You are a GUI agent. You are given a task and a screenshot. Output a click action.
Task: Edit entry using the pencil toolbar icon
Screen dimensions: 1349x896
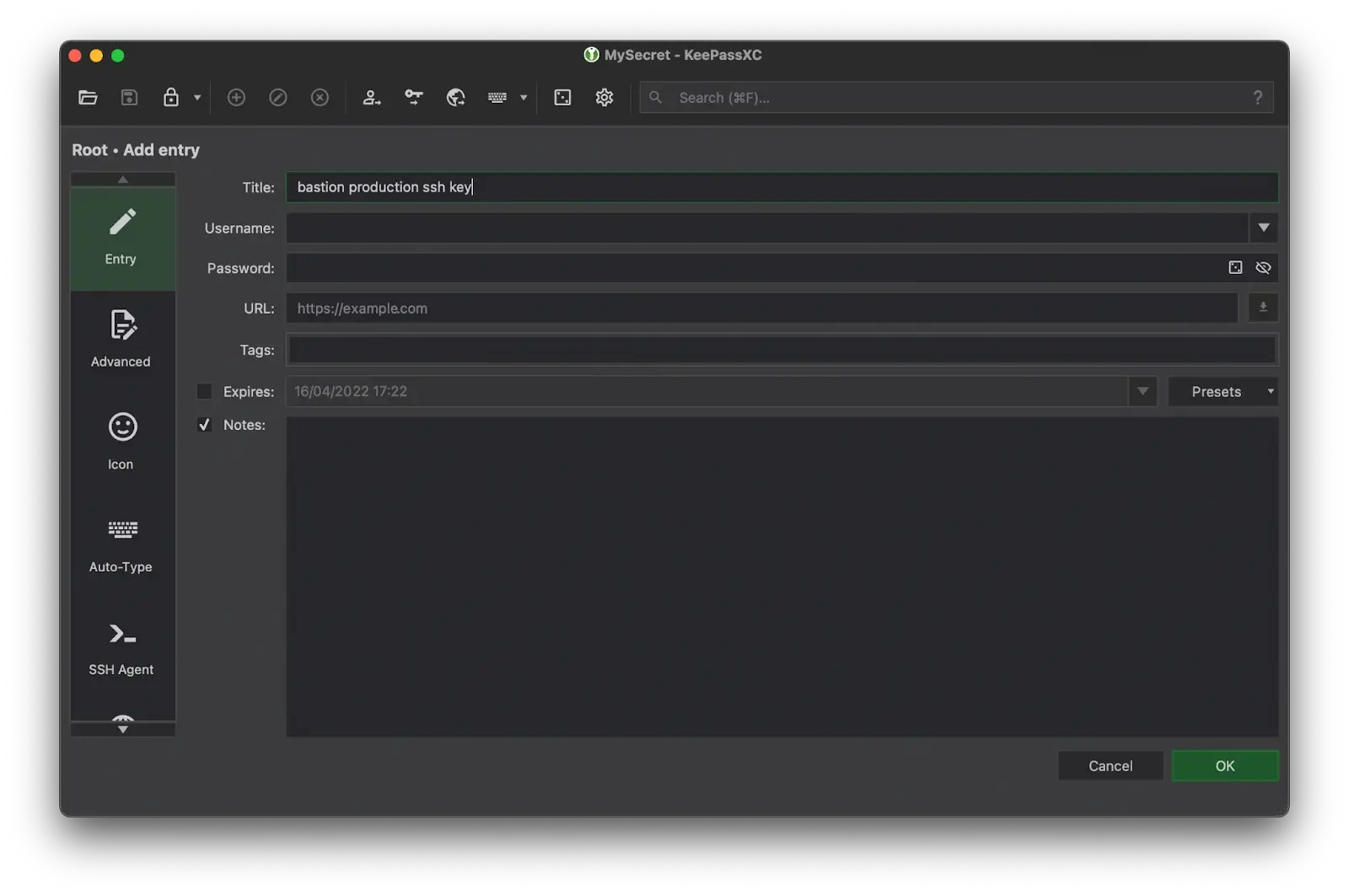pyautogui.click(x=278, y=97)
